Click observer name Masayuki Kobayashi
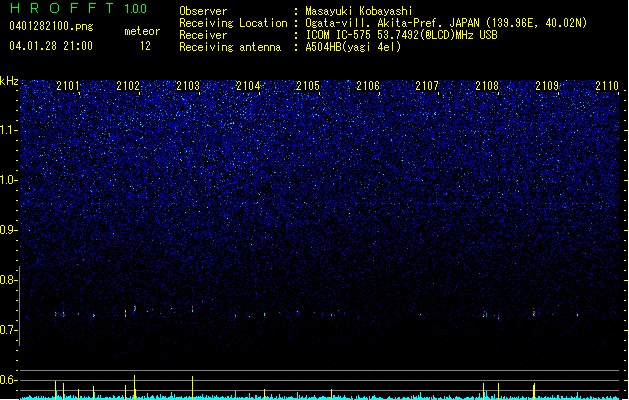This screenshot has height=400, width=629. point(359,11)
